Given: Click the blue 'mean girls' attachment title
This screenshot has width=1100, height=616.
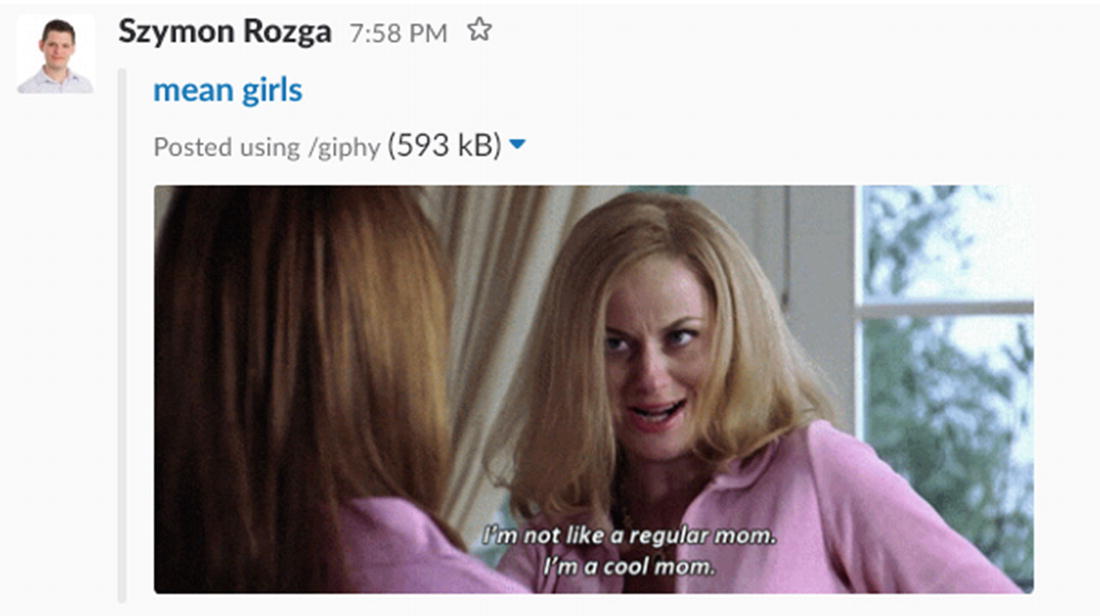Looking at the screenshot, I should [x=228, y=90].
